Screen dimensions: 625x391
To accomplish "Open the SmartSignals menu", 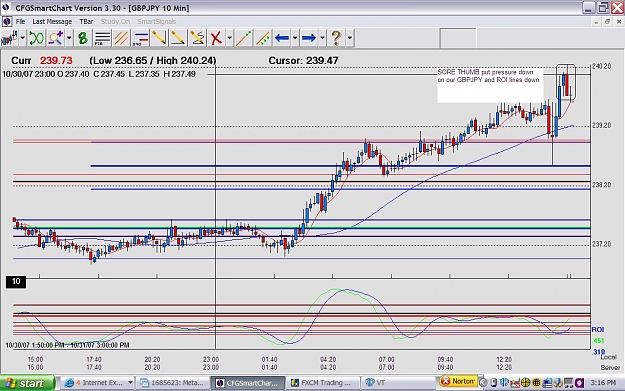I will pos(157,22).
